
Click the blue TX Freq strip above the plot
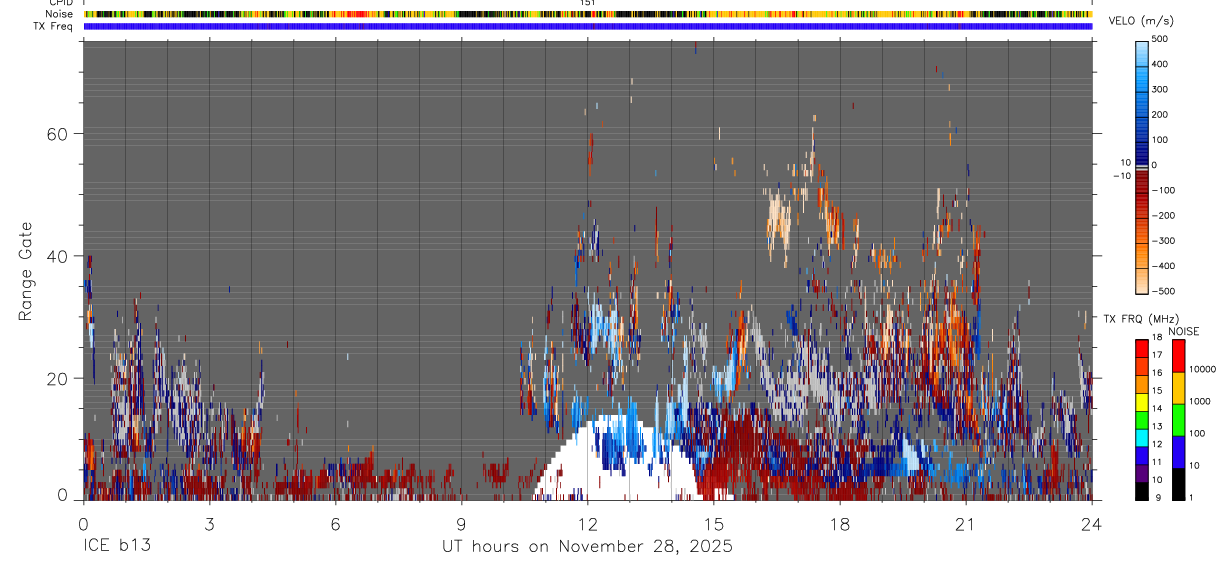point(588,26)
